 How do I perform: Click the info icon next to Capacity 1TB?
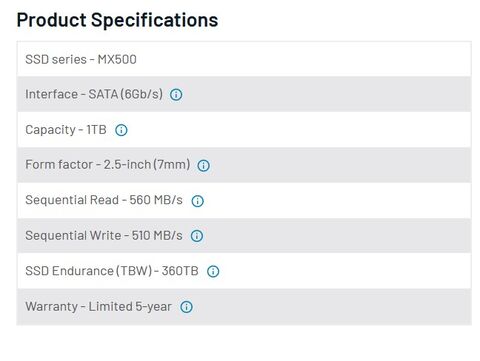(x=121, y=130)
